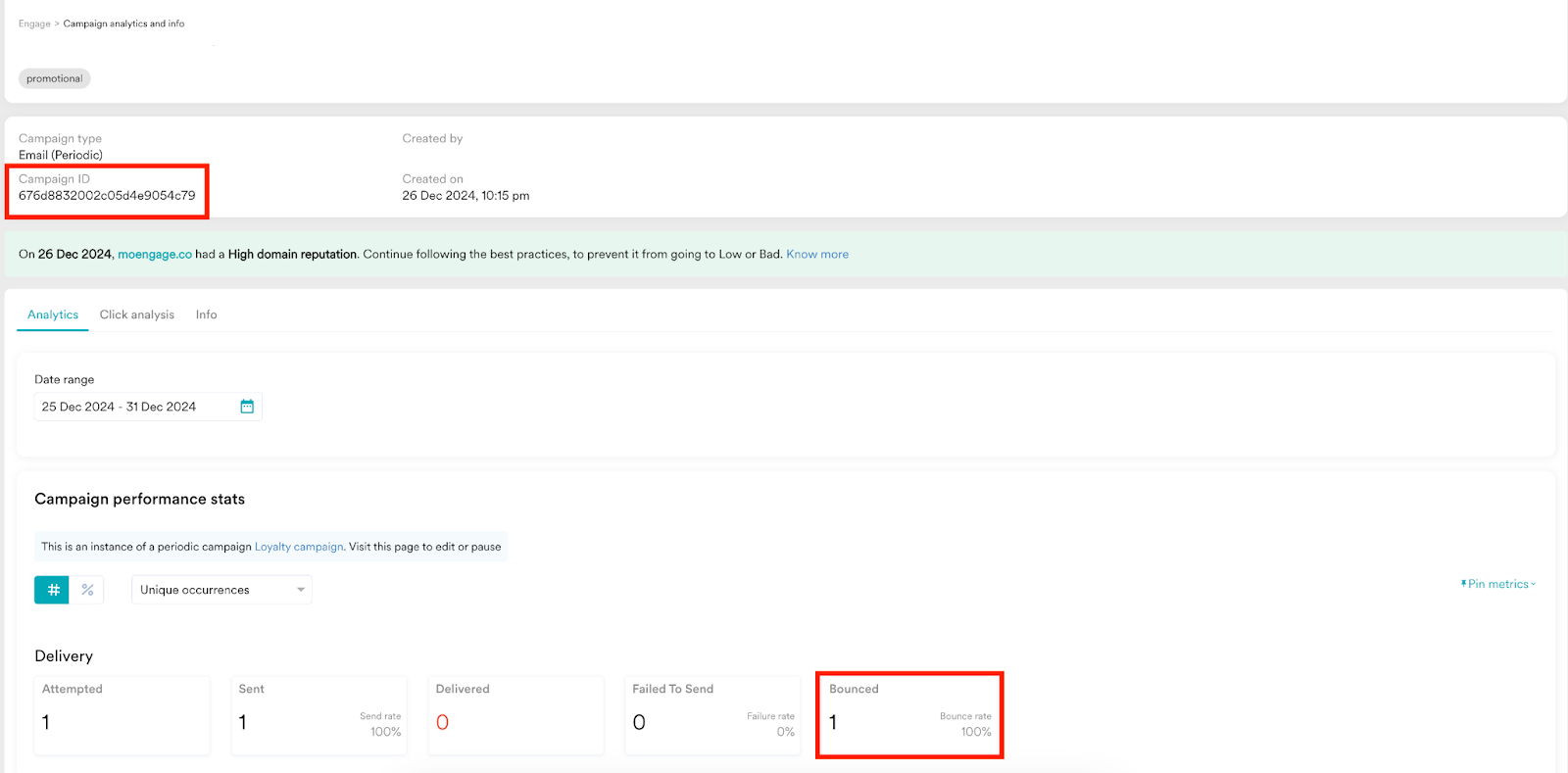Open the Info tab

tap(206, 314)
